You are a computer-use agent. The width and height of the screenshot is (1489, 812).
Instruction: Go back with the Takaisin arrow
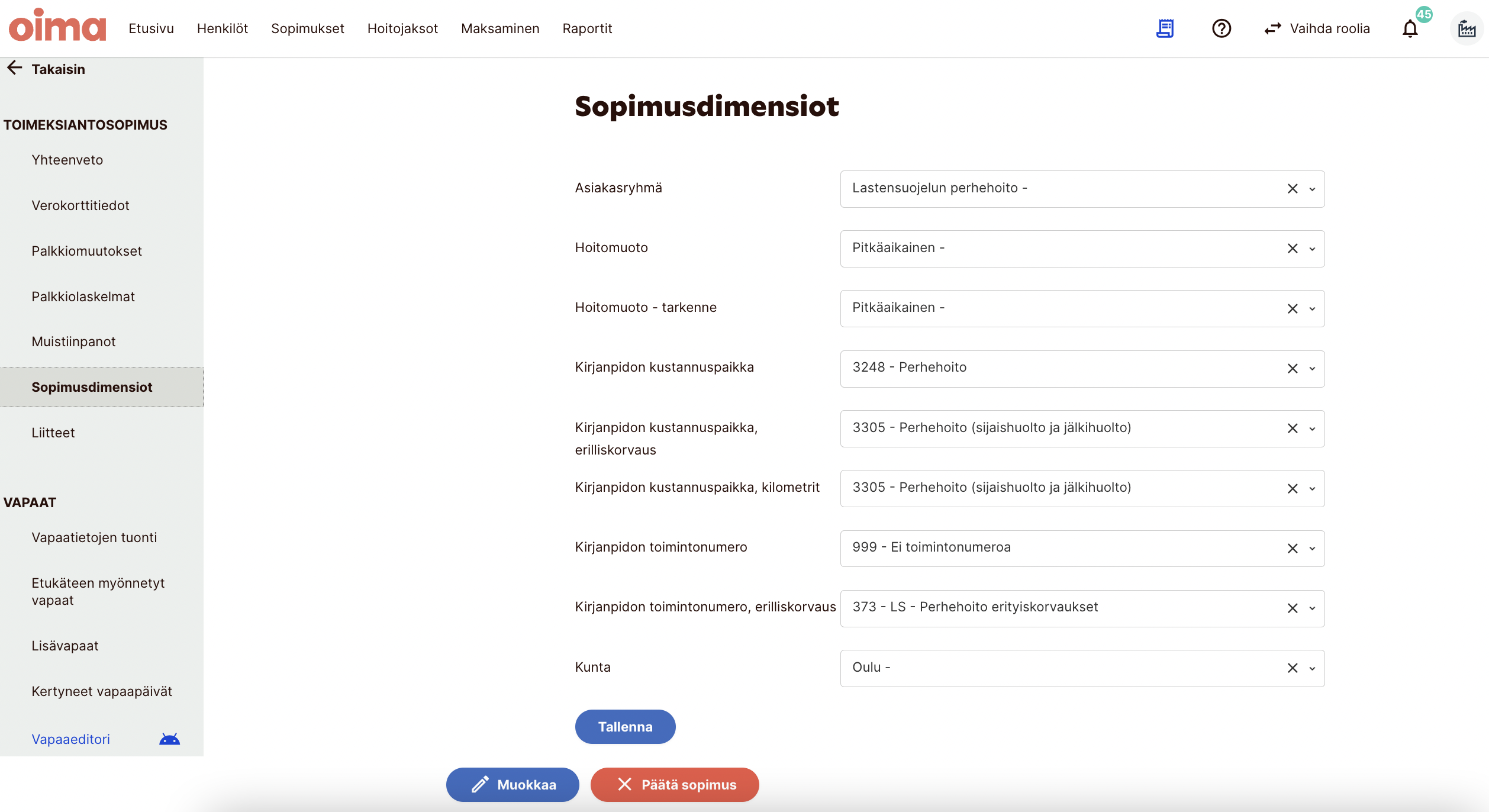pyautogui.click(x=46, y=69)
